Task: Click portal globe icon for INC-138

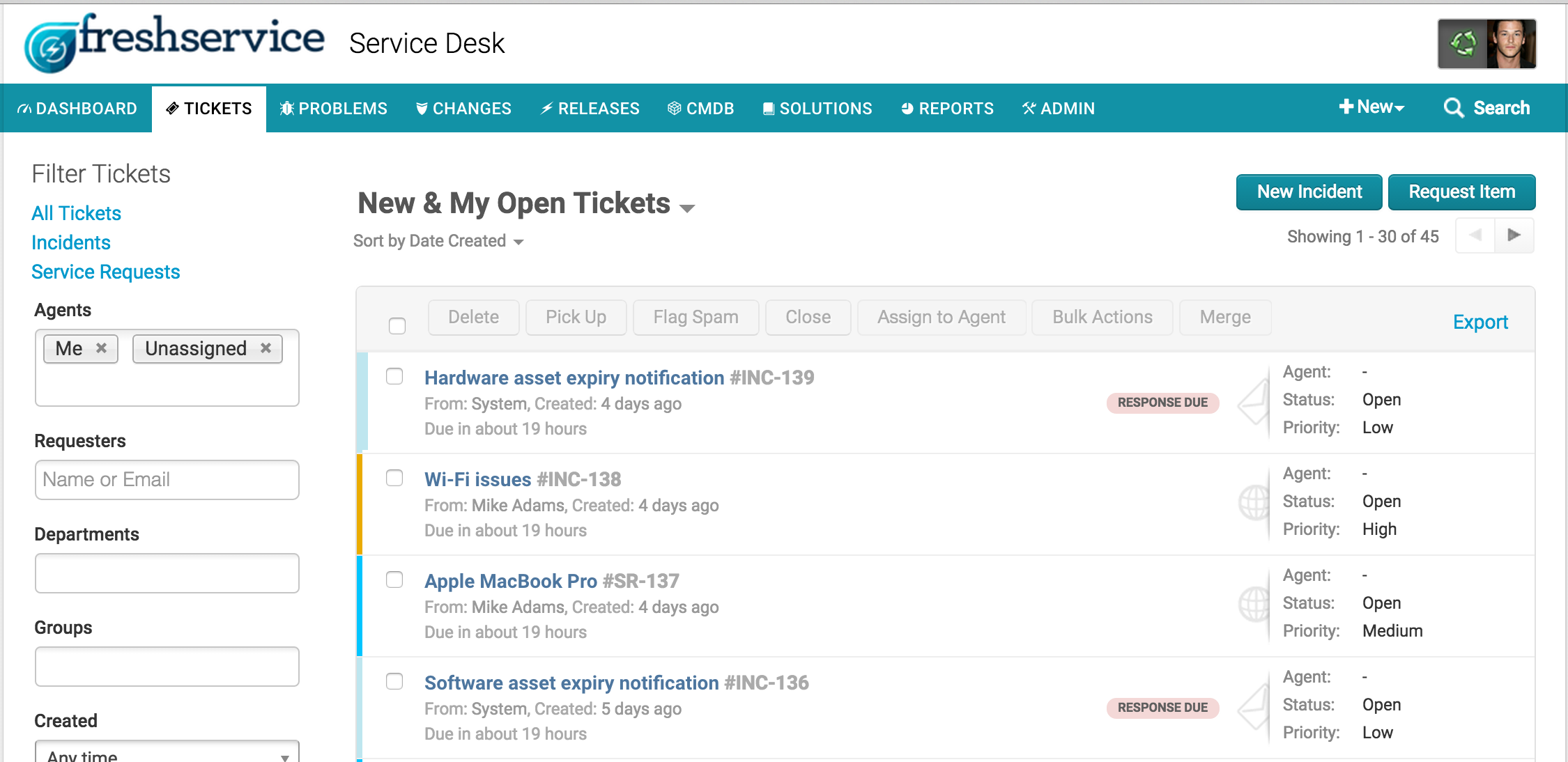Action: click(1254, 503)
